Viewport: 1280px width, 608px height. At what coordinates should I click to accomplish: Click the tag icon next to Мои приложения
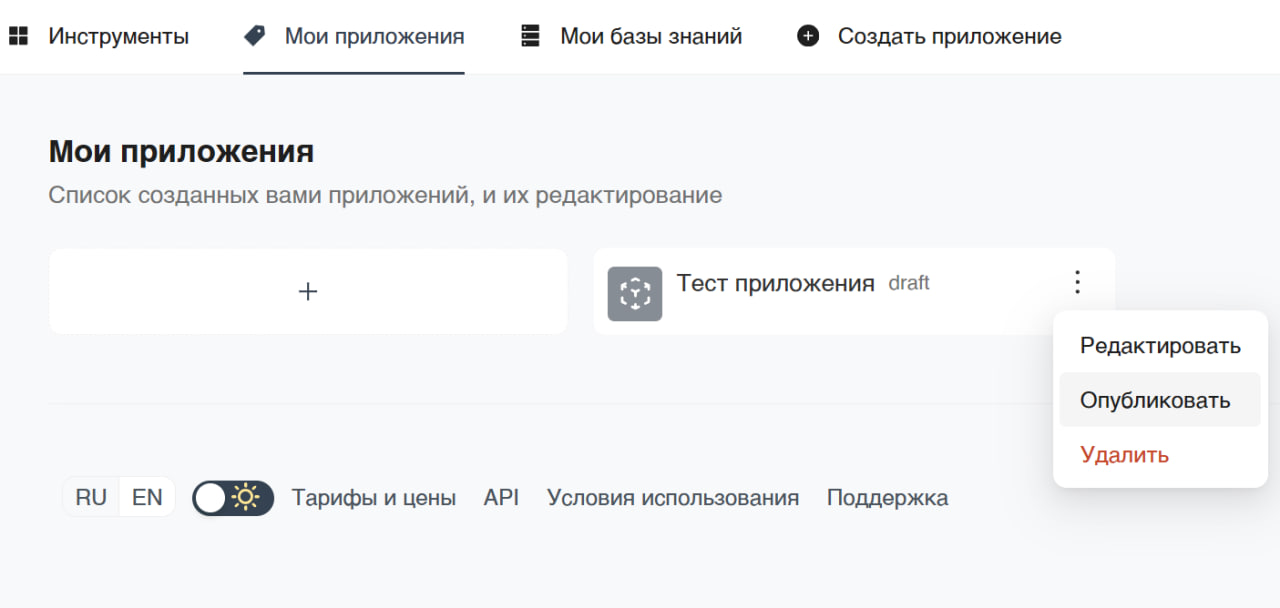click(x=255, y=37)
